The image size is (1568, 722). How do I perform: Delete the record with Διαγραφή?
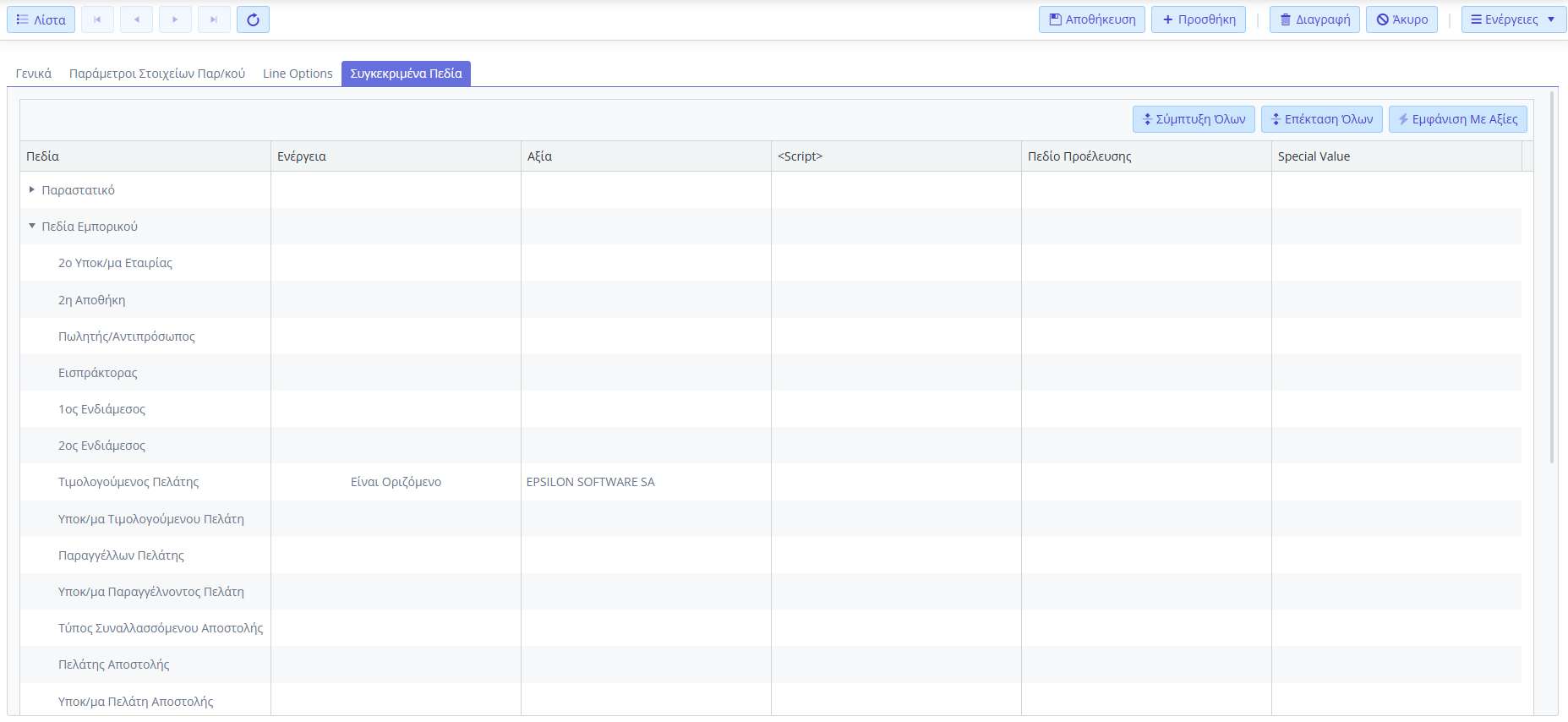1314,19
